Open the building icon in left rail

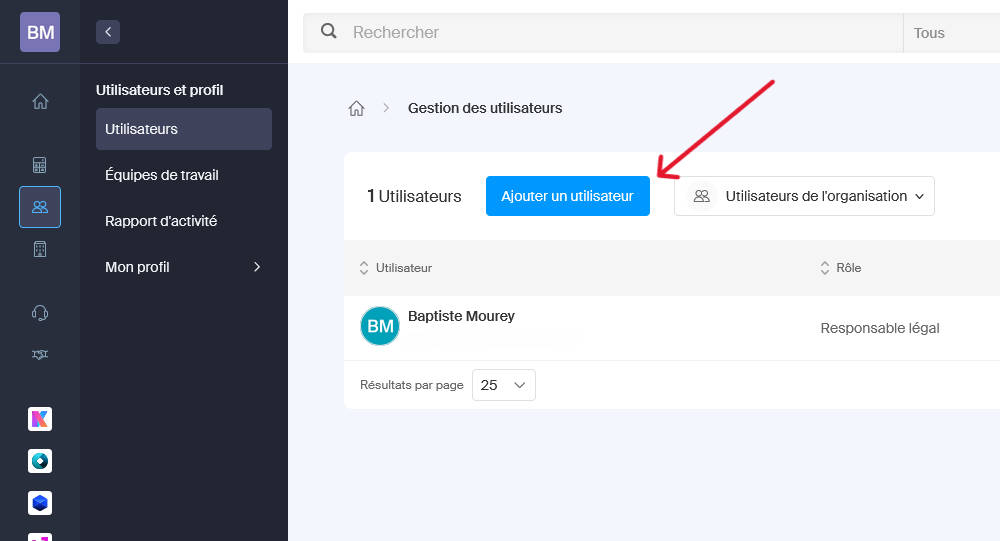(x=40, y=249)
